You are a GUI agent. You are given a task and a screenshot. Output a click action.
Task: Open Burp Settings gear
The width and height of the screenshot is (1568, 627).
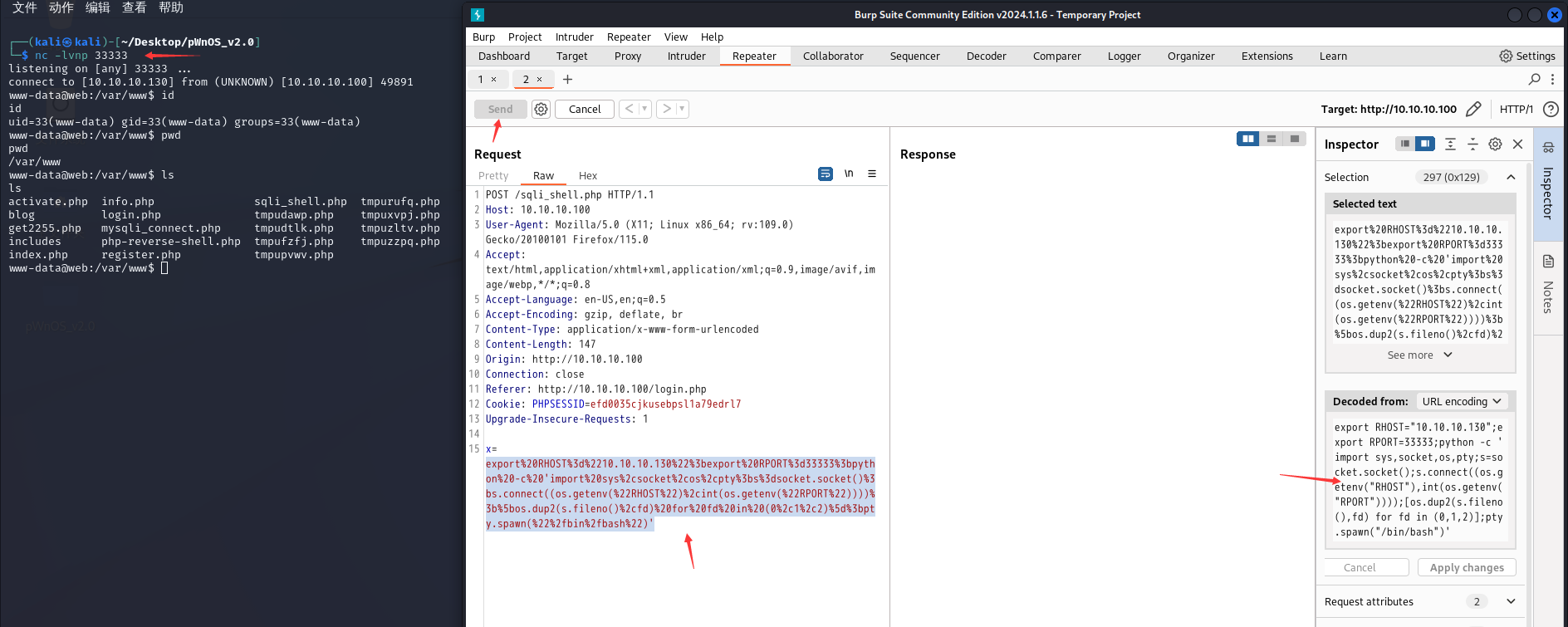tap(1527, 56)
